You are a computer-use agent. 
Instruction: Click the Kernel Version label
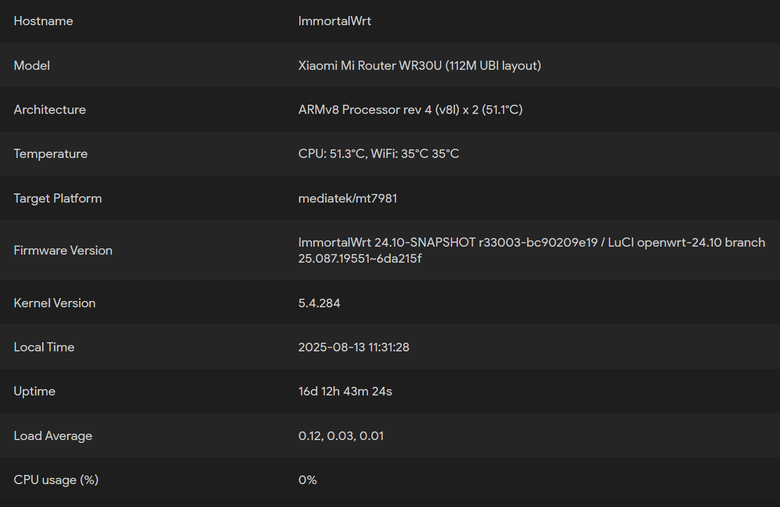tap(55, 303)
